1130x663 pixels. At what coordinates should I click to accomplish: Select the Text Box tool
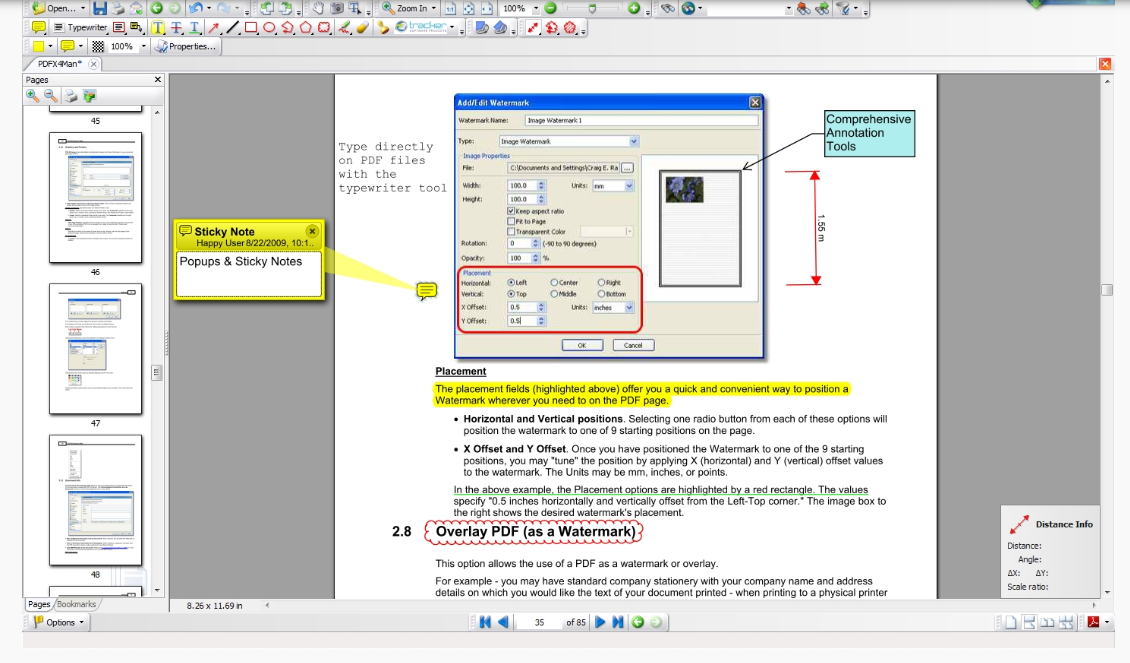(x=119, y=27)
